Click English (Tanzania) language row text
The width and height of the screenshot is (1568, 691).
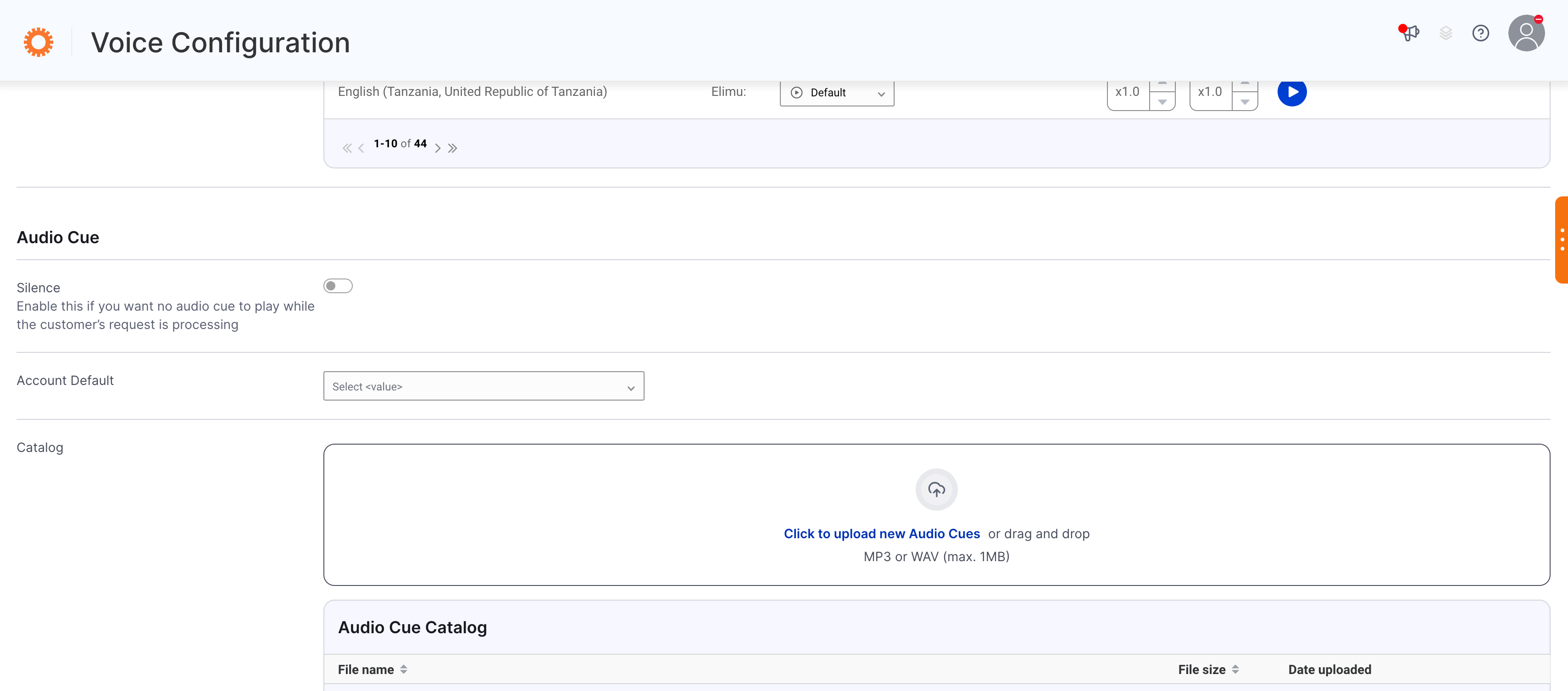[x=473, y=91]
